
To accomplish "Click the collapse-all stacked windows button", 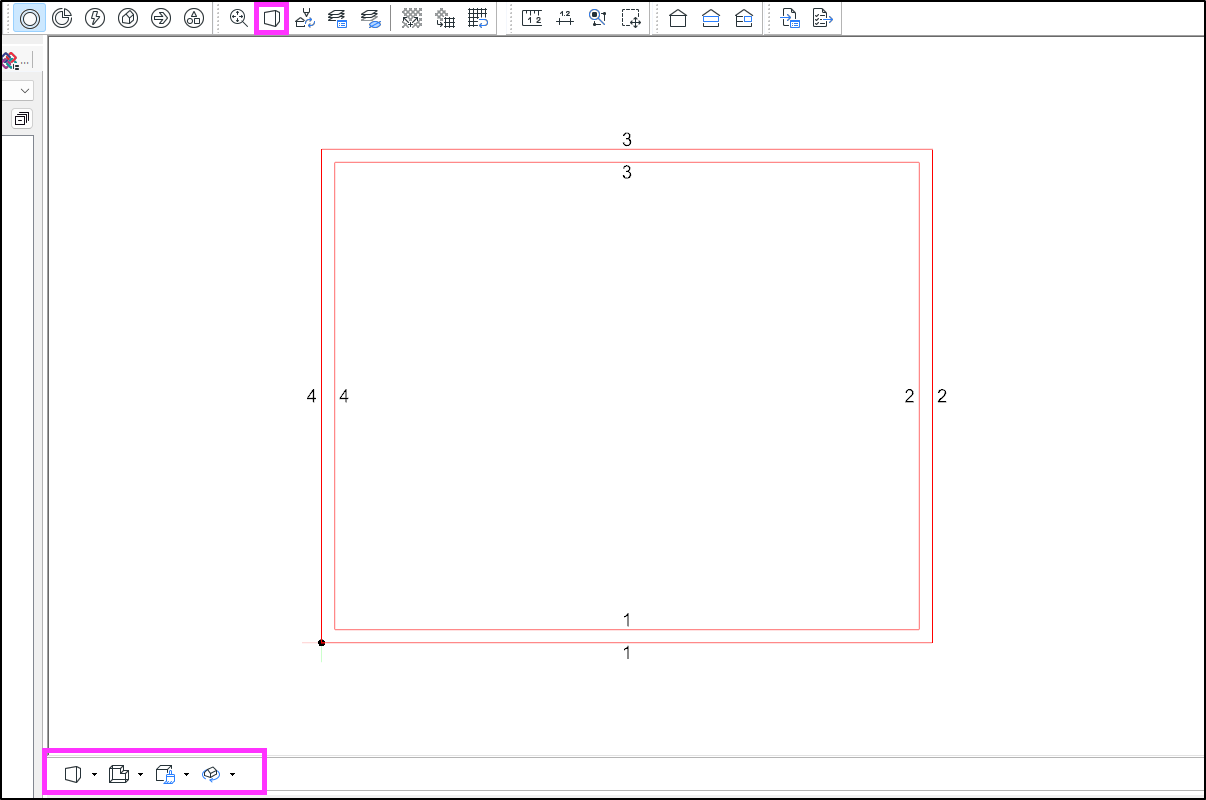I will point(21,119).
